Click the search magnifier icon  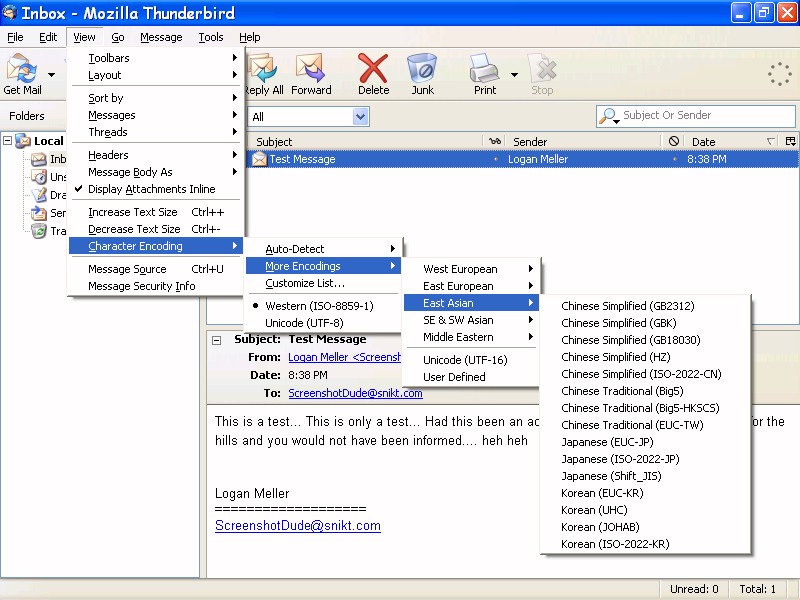click(608, 116)
